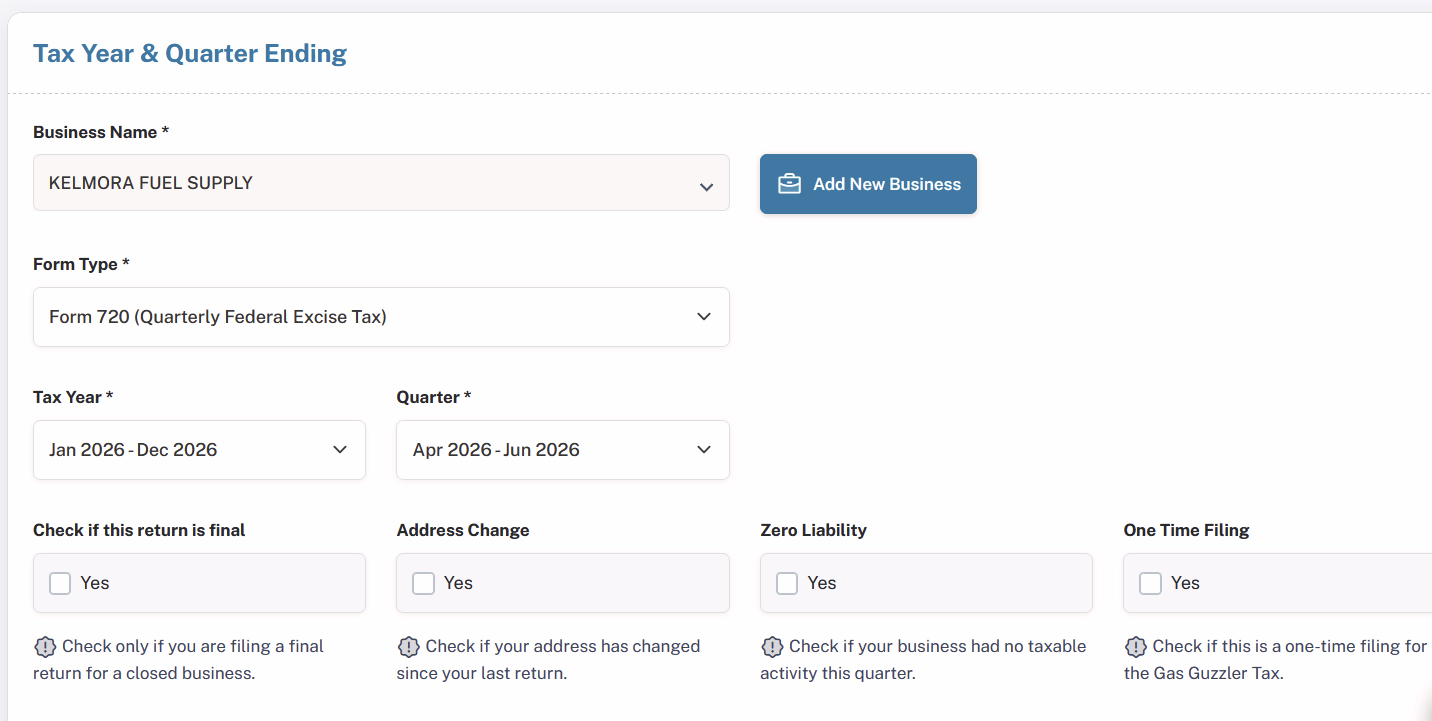Click the Business Name field label

click(x=101, y=132)
